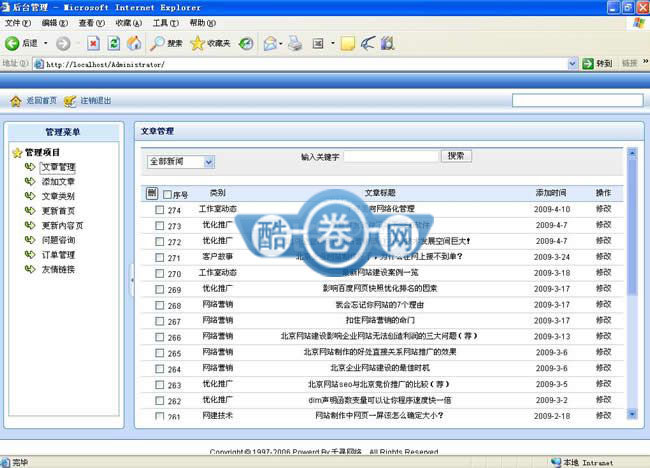Click the house icon beside 返回首页

(16, 101)
